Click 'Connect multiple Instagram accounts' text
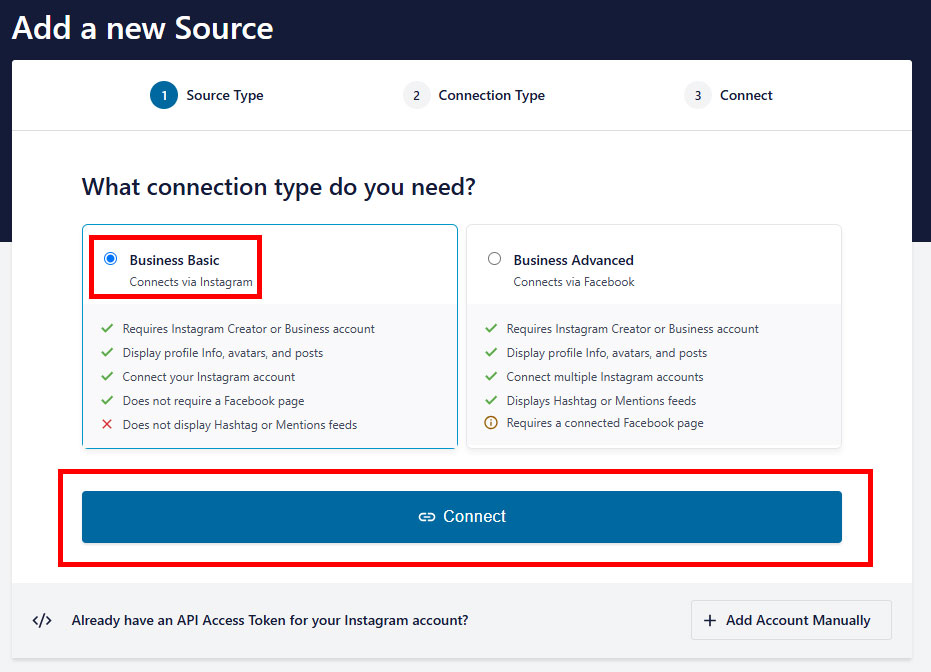 pos(604,377)
